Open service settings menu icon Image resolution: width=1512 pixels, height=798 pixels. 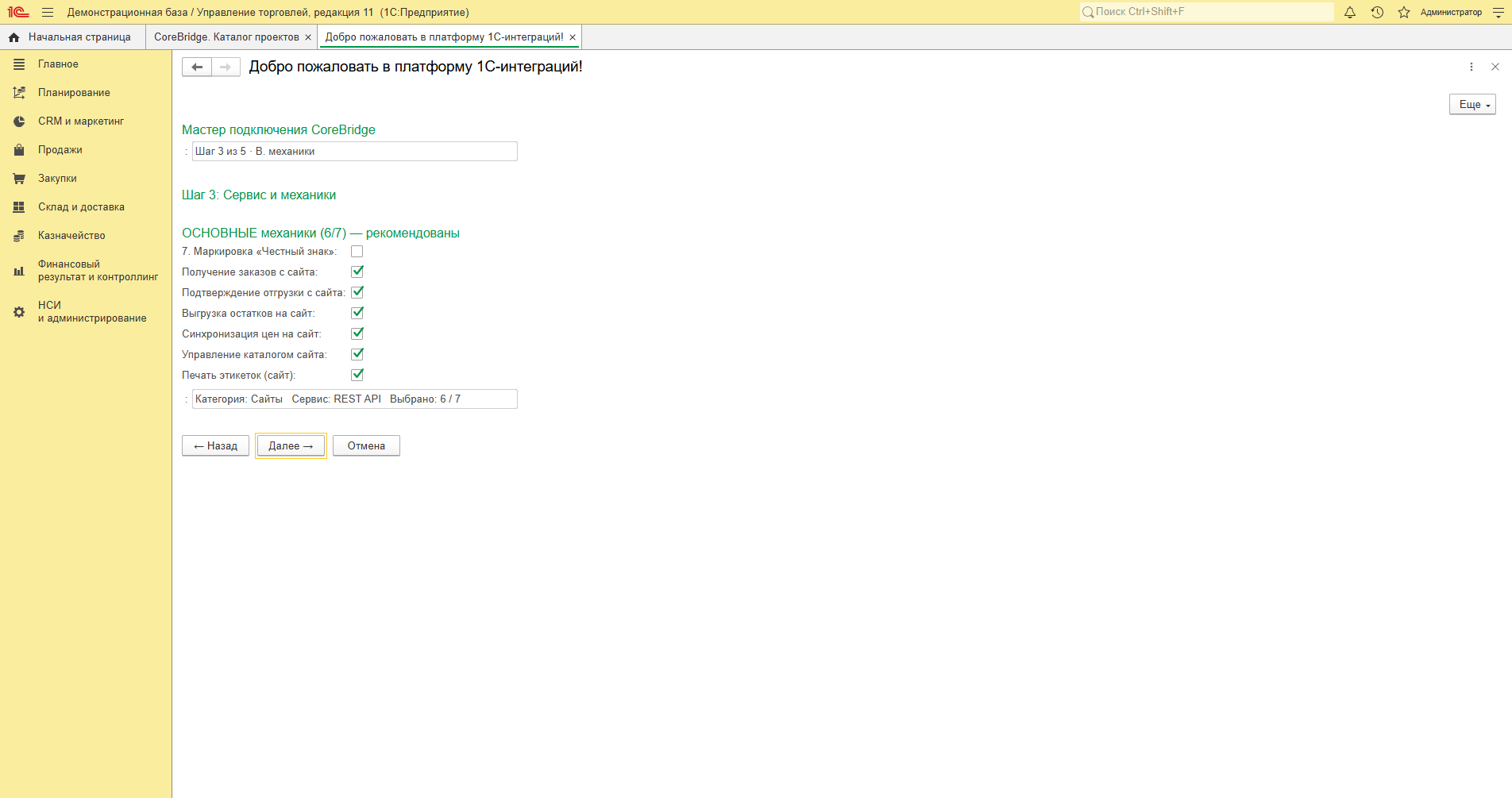pos(1498,12)
